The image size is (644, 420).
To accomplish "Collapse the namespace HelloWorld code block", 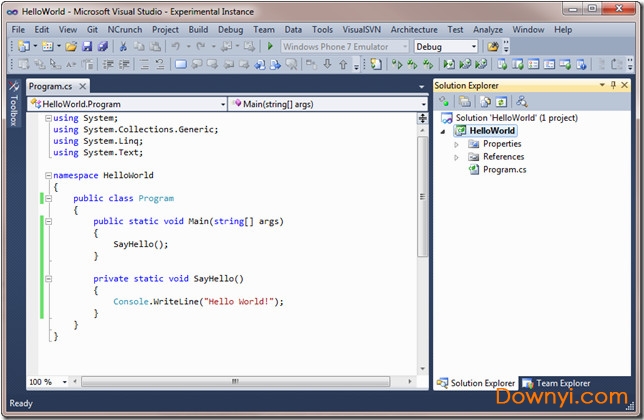I will [x=48, y=175].
